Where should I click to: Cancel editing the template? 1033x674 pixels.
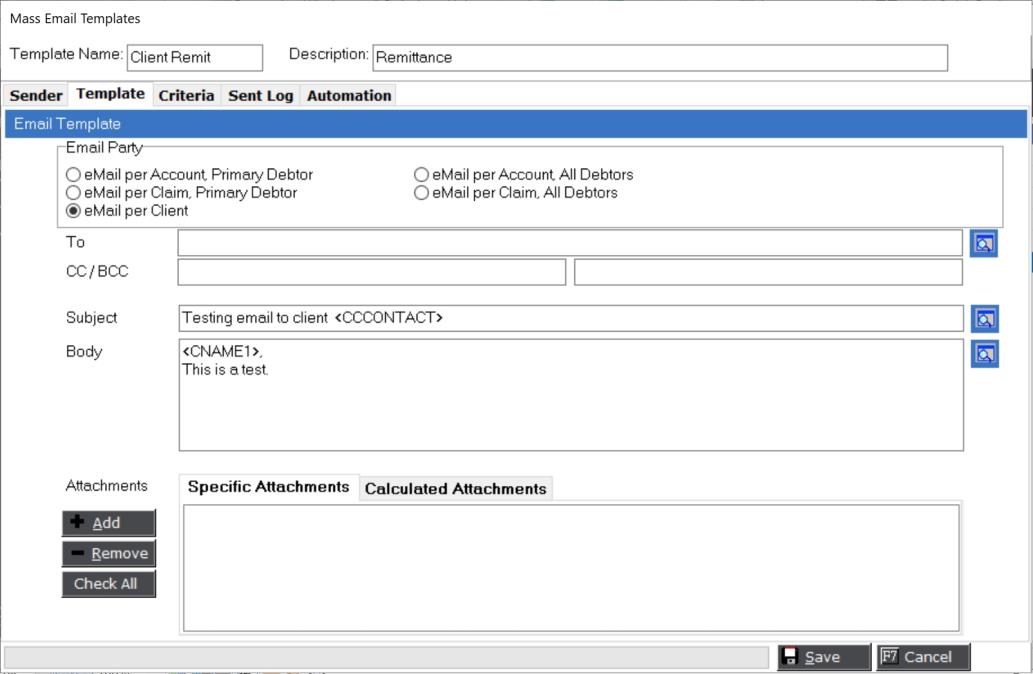922,657
